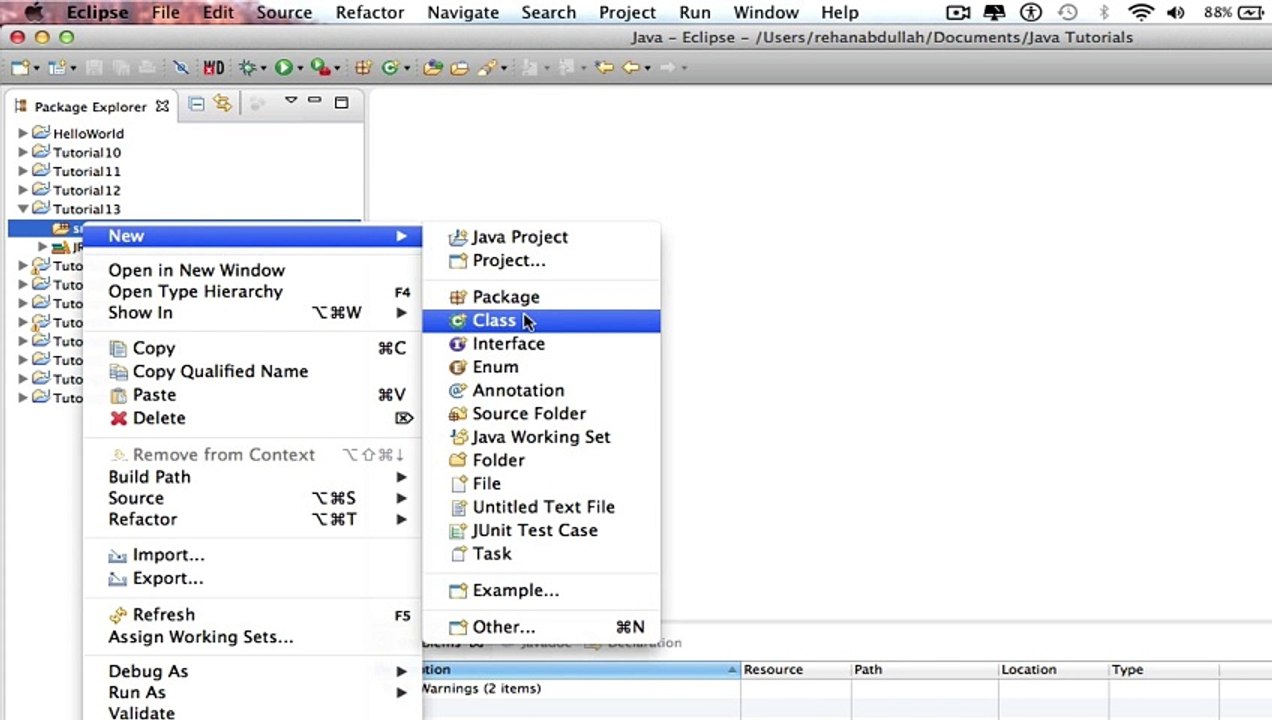Select Tutorial11 project in tree
1272x720 pixels.
point(87,171)
